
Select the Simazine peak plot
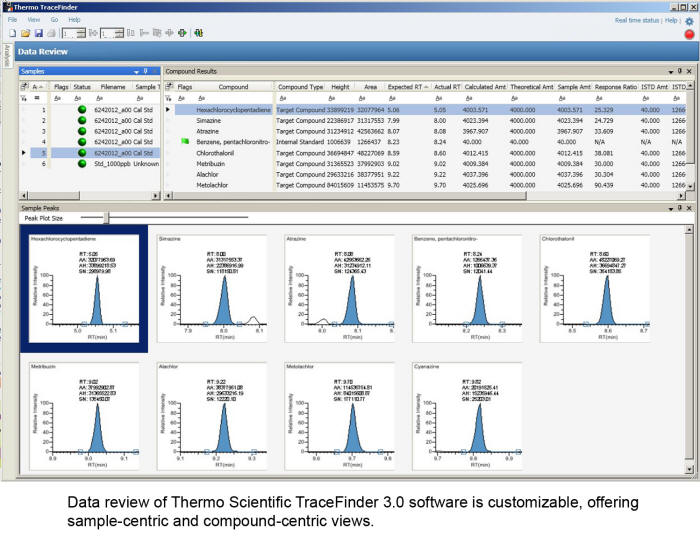212,289
